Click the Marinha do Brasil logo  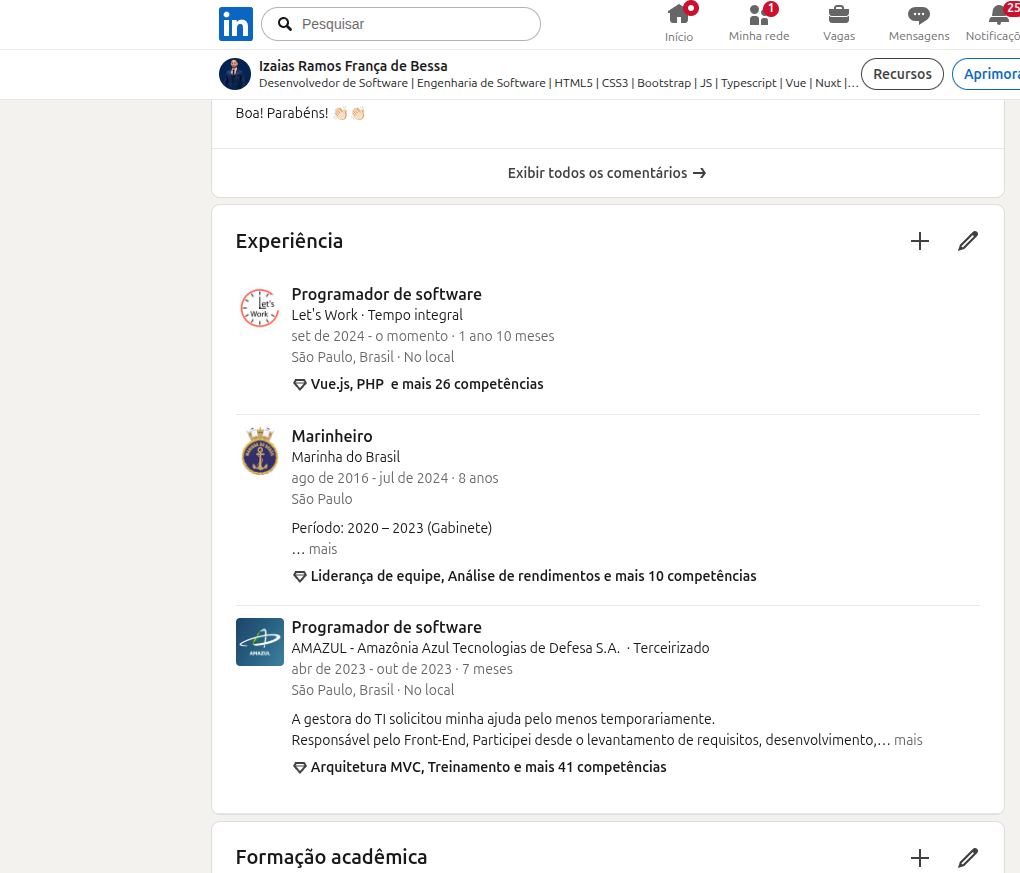click(260, 451)
